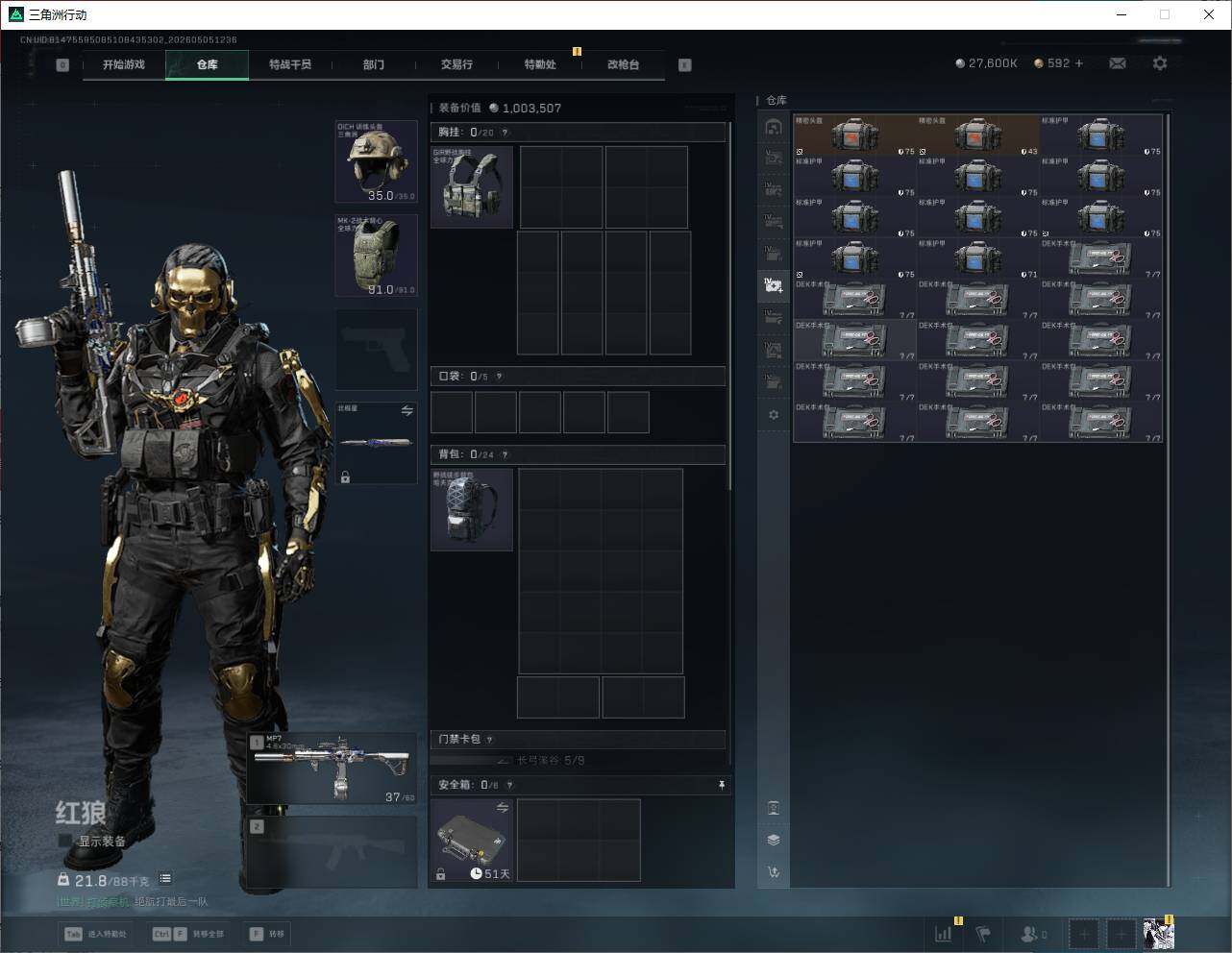1232x953 pixels.
Task: Click the next-tab key icon after 改枪台
Action: [x=685, y=65]
